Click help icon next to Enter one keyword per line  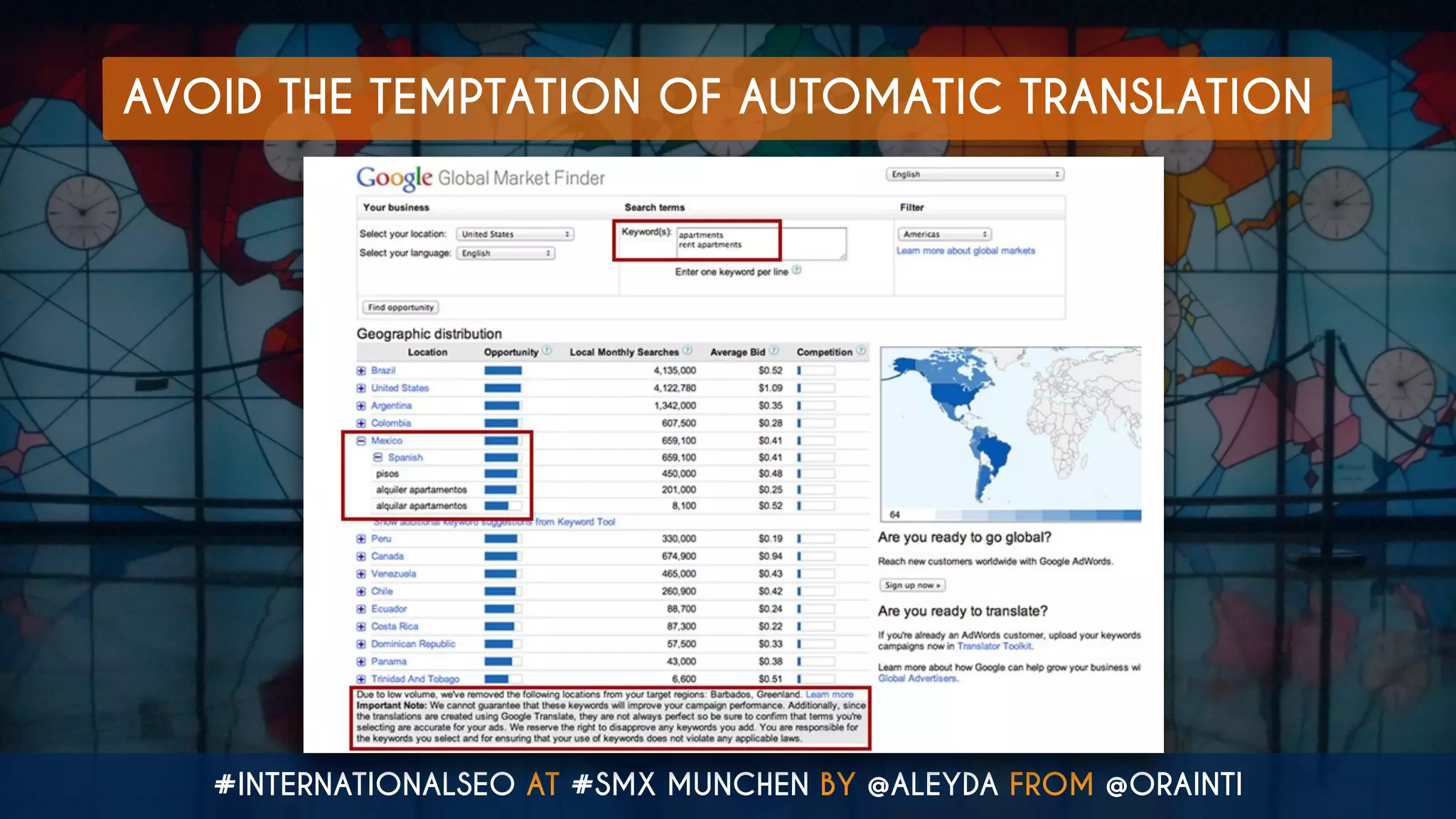797,270
